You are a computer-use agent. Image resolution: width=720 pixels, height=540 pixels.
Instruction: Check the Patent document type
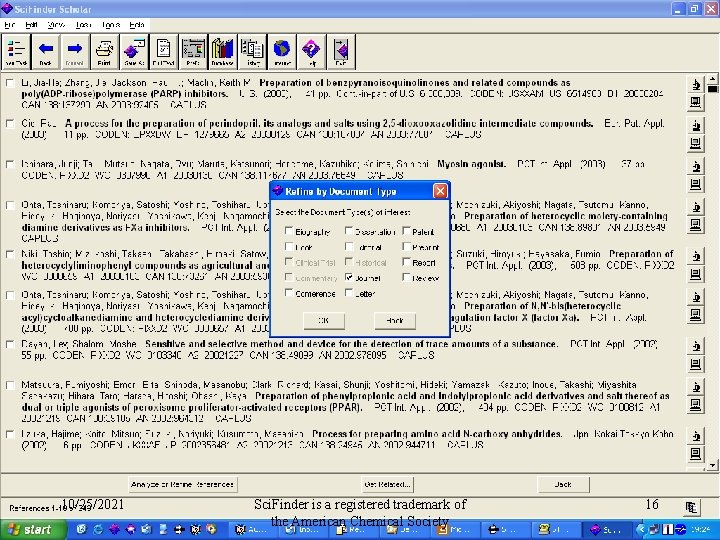click(406, 231)
